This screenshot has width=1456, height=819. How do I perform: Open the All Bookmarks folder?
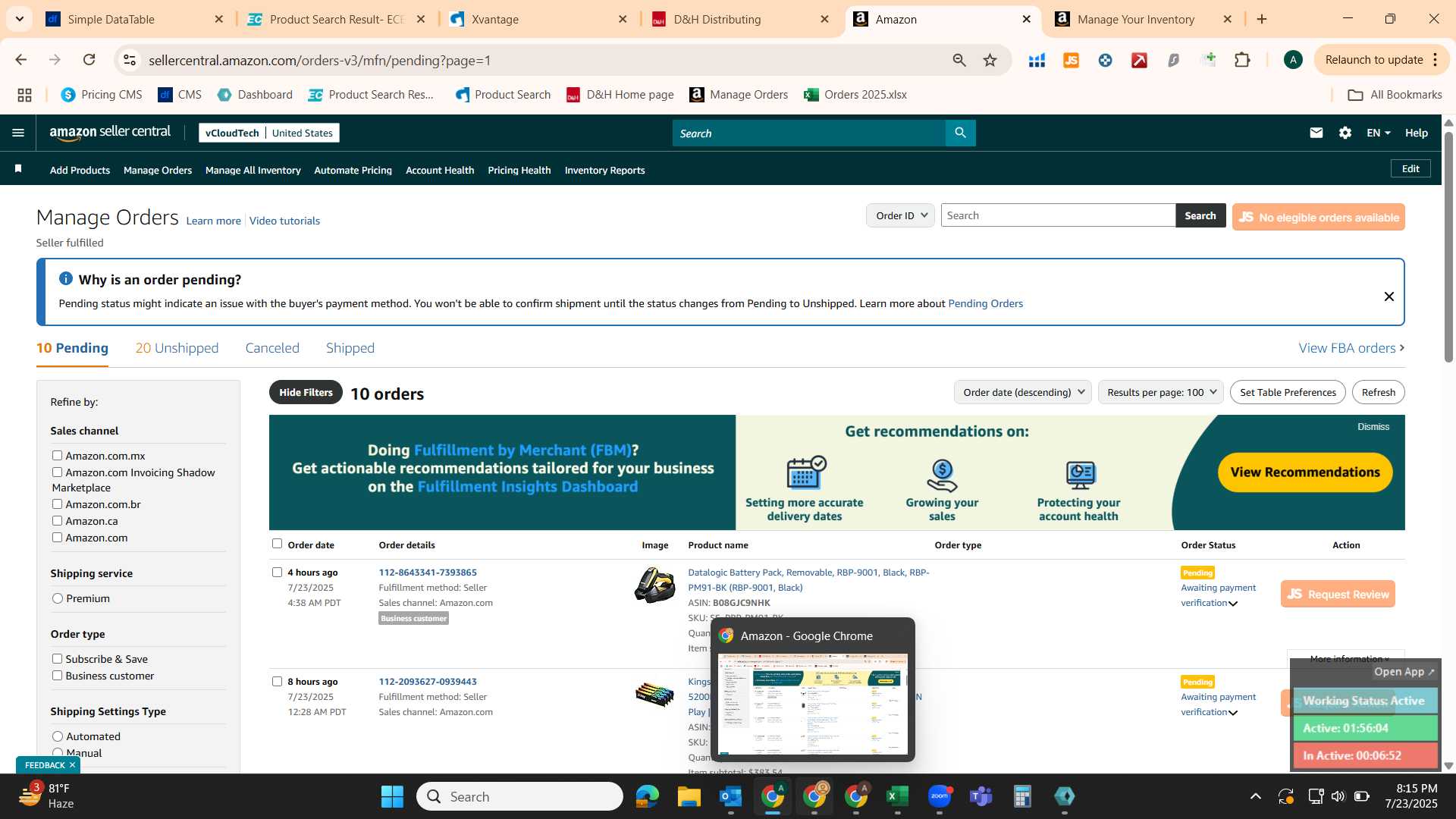coord(1395,95)
